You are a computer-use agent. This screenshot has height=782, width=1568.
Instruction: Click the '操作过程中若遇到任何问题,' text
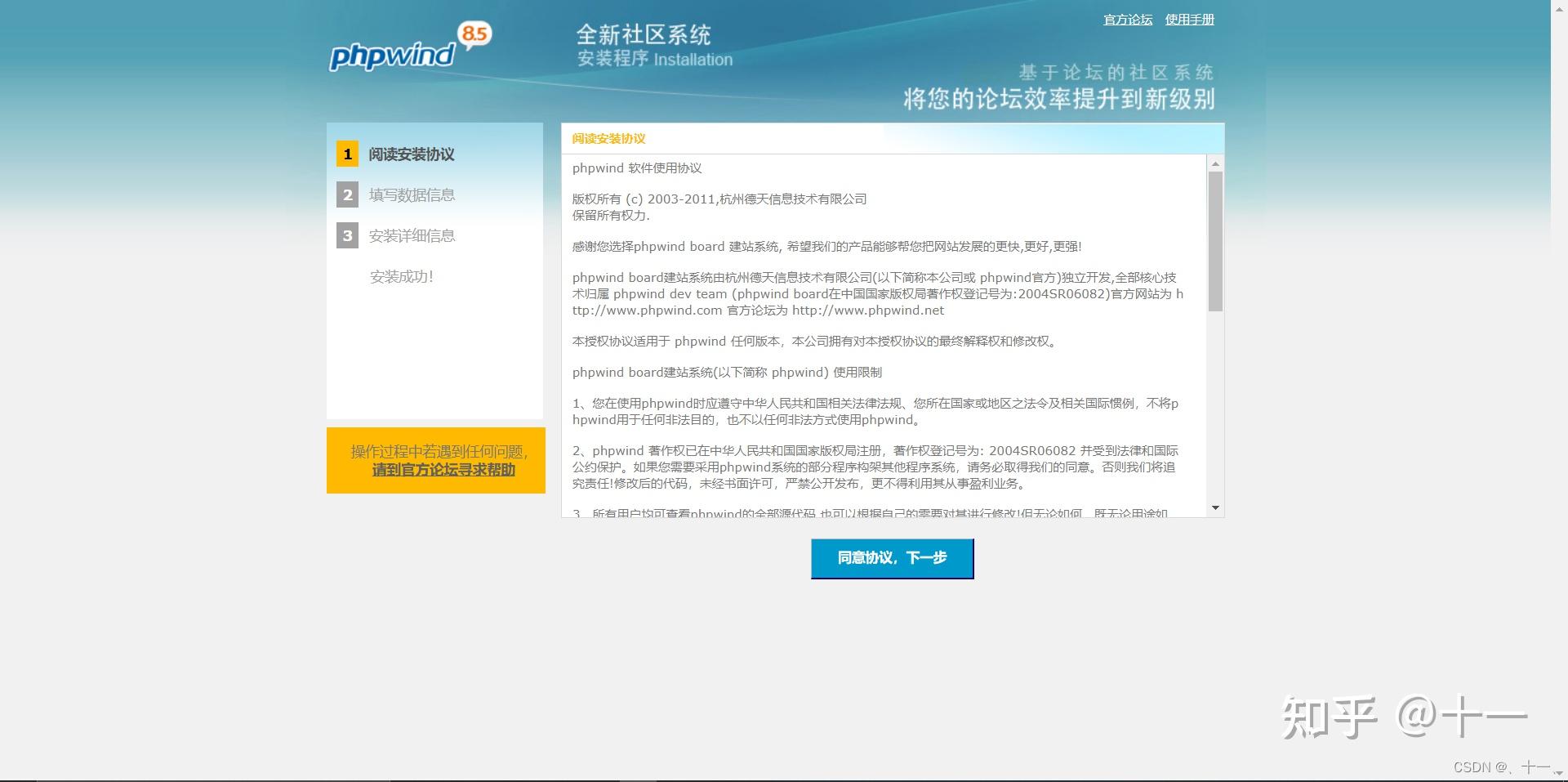point(439,452)
